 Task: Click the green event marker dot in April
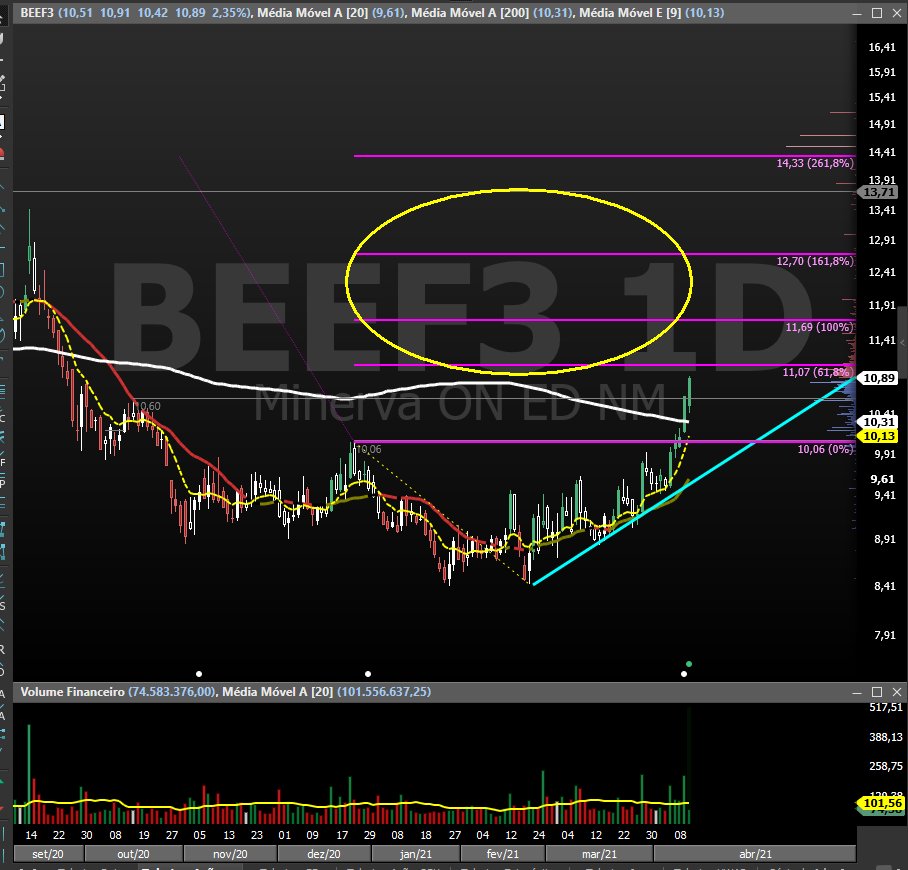tap(689, 664)
